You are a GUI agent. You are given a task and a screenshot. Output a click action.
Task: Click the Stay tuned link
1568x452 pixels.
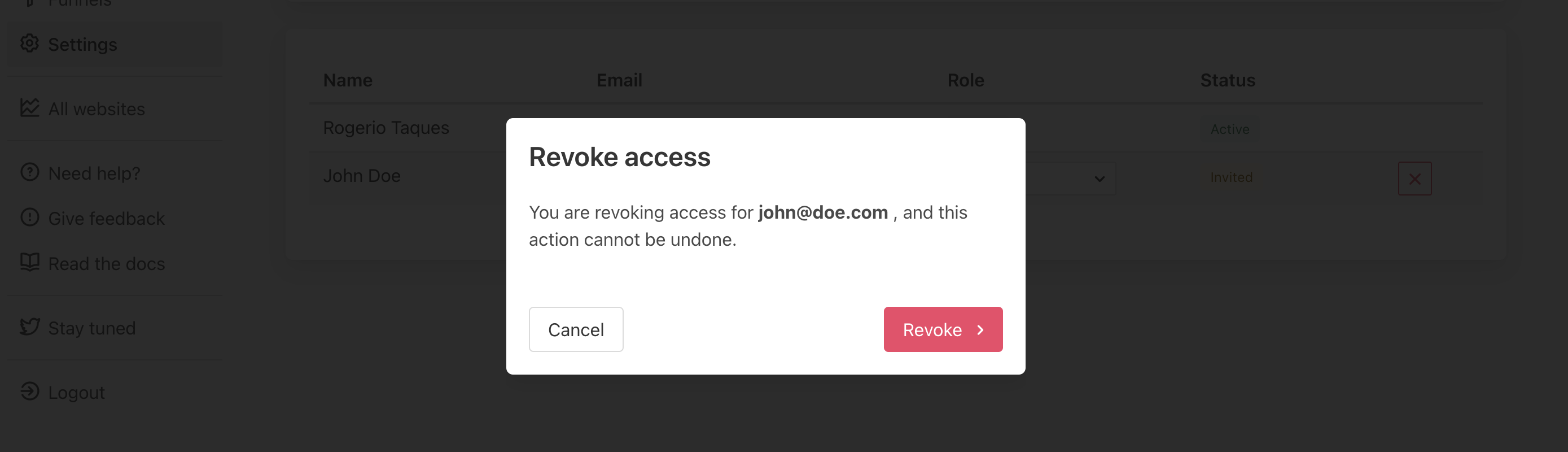pyautogui.click(x=92, y=328)
